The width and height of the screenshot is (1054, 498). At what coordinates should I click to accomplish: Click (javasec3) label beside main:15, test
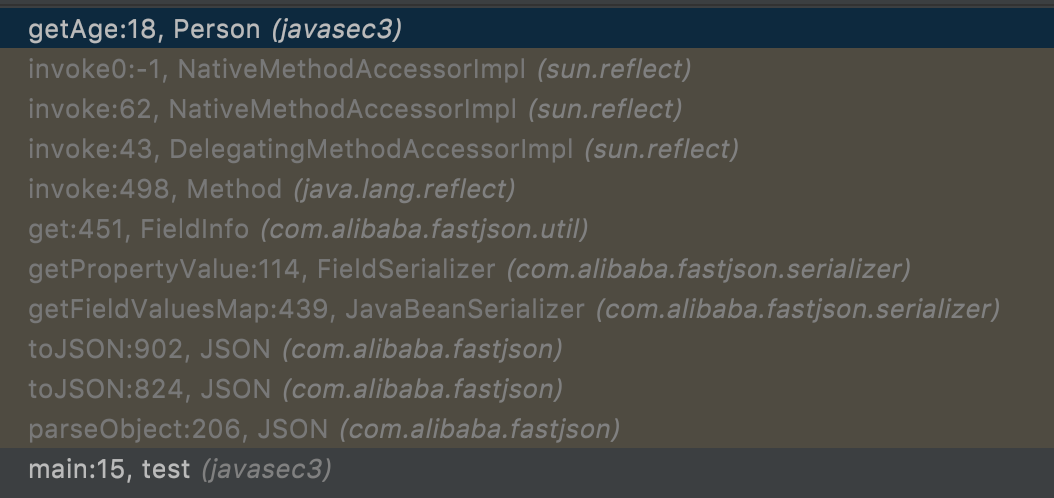coord(266,468)
